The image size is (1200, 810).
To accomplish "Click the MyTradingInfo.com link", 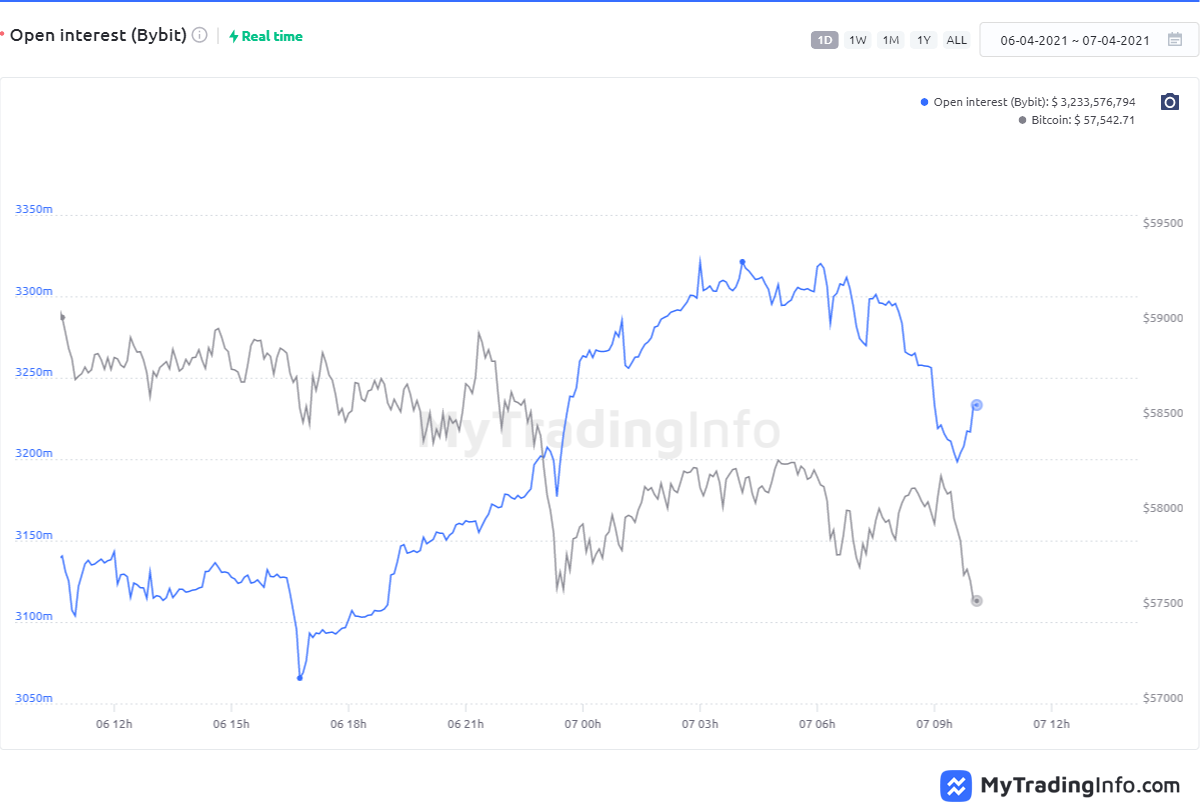I will 1080,785.
